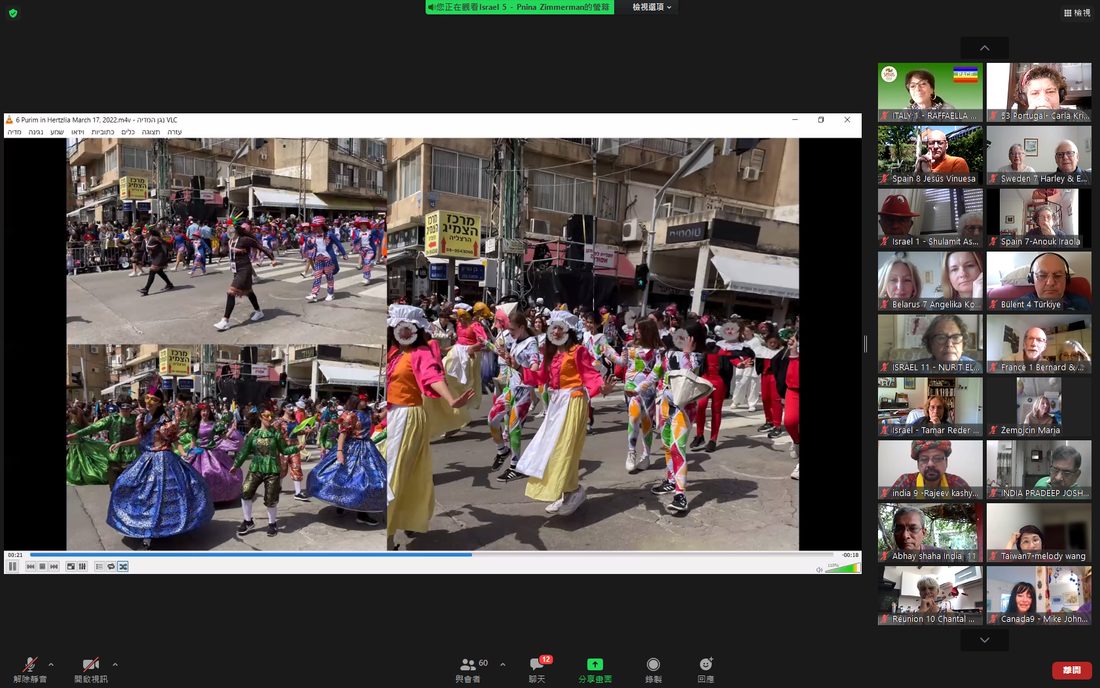Expand the participants options arrow
Screen dimensions: 1100x688
502,664
